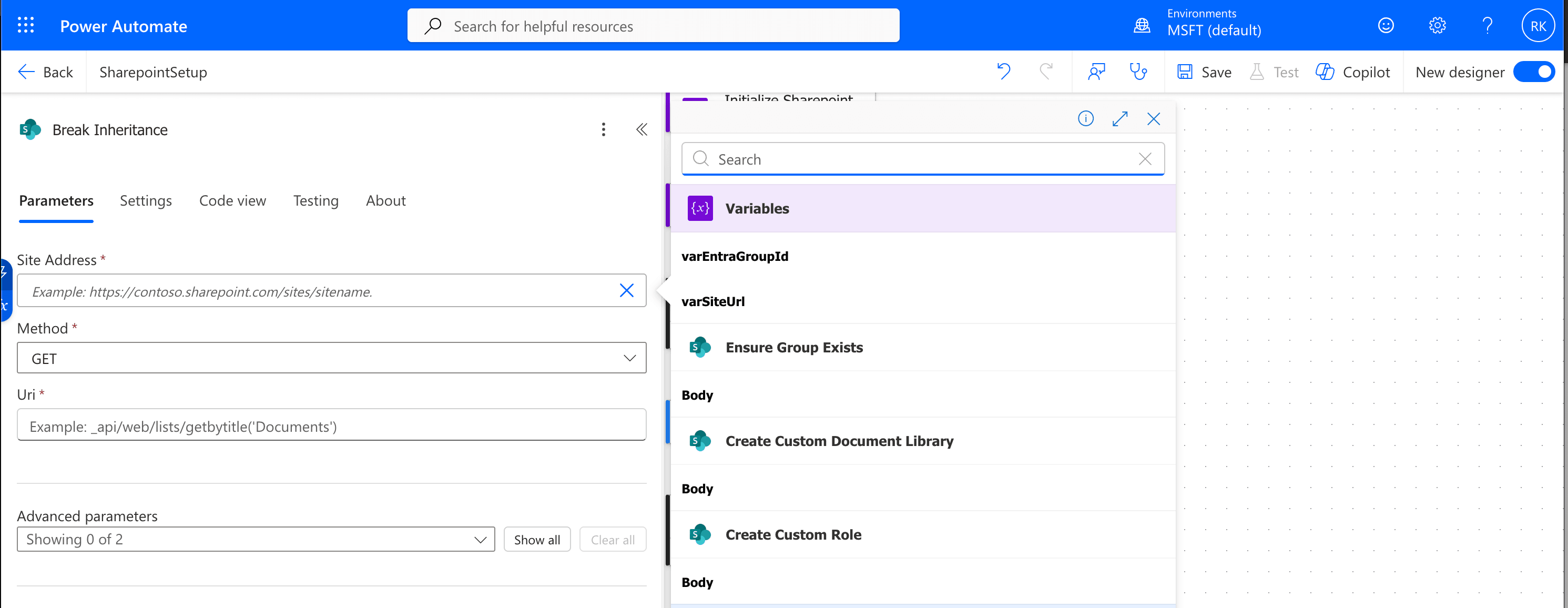
Task: Click Show all advanced parameters
Action: tap(537, 539)
